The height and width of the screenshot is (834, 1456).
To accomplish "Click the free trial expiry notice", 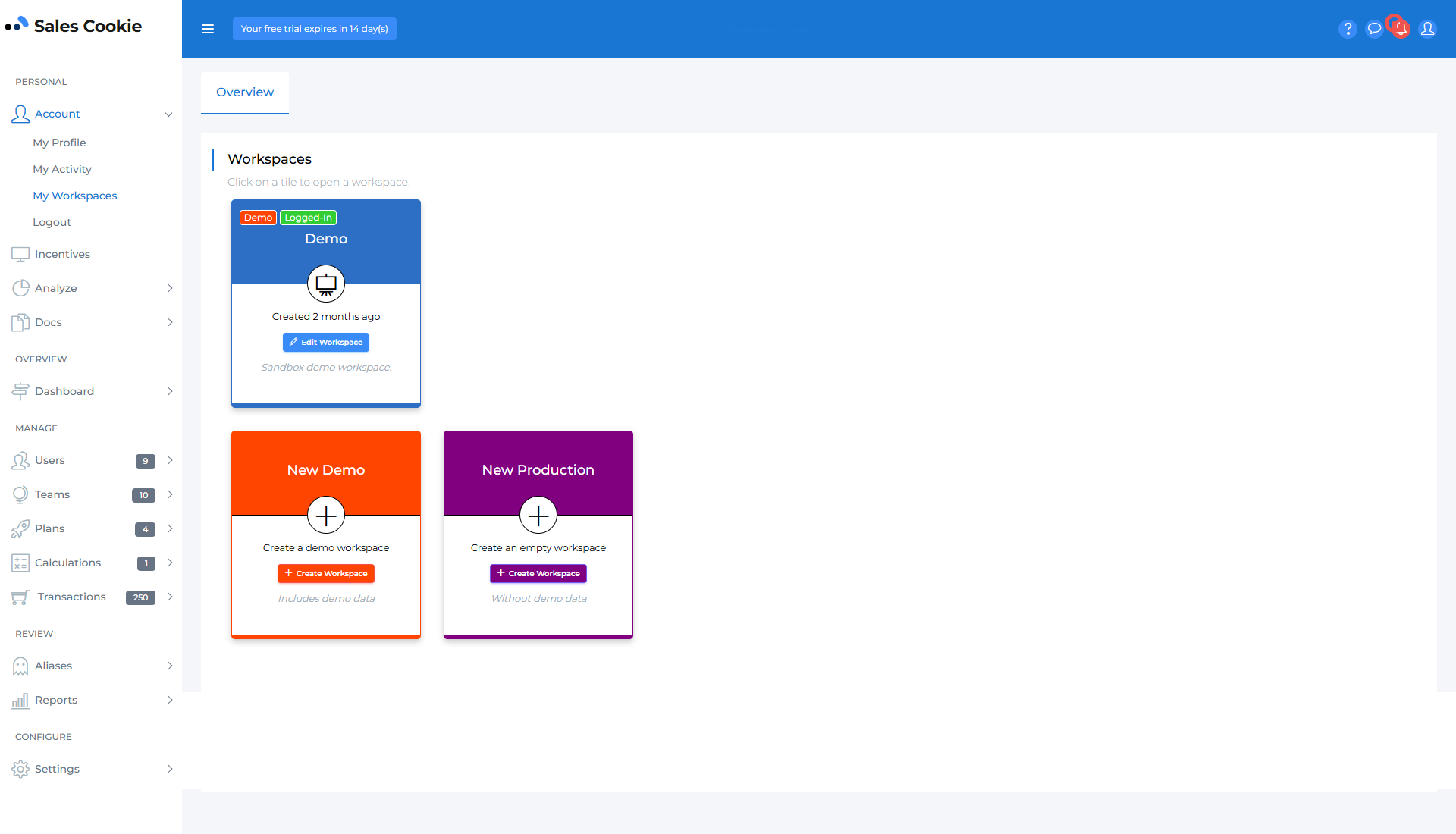I will pyautogui.click(x=314, y=29).
